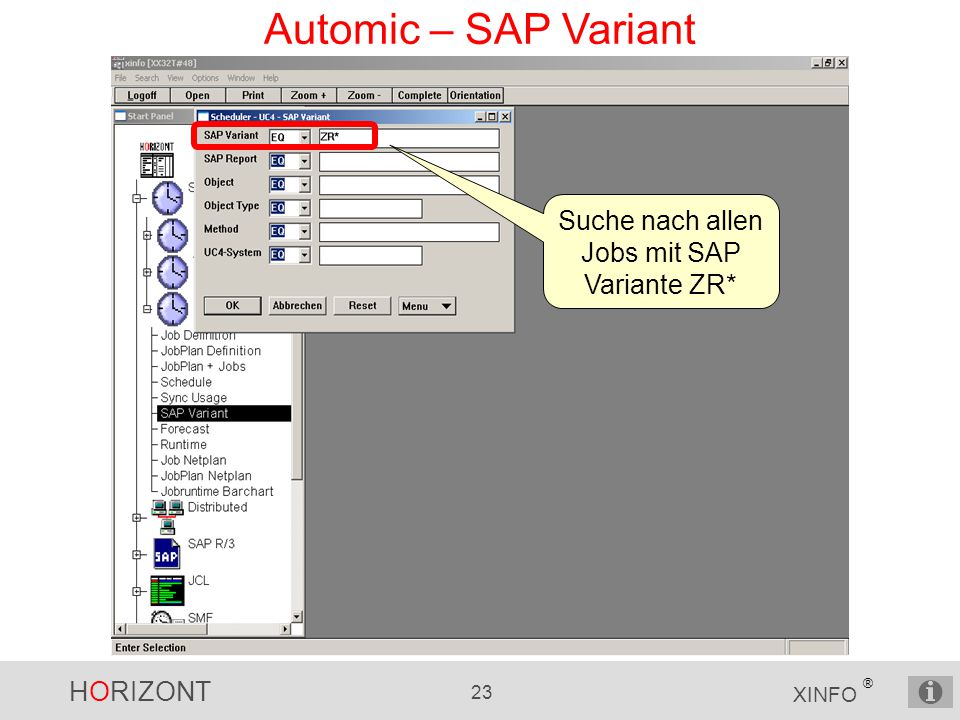Open the Object operator dropdown
Viewport: 960px width, 720px height.
[304, 184]
